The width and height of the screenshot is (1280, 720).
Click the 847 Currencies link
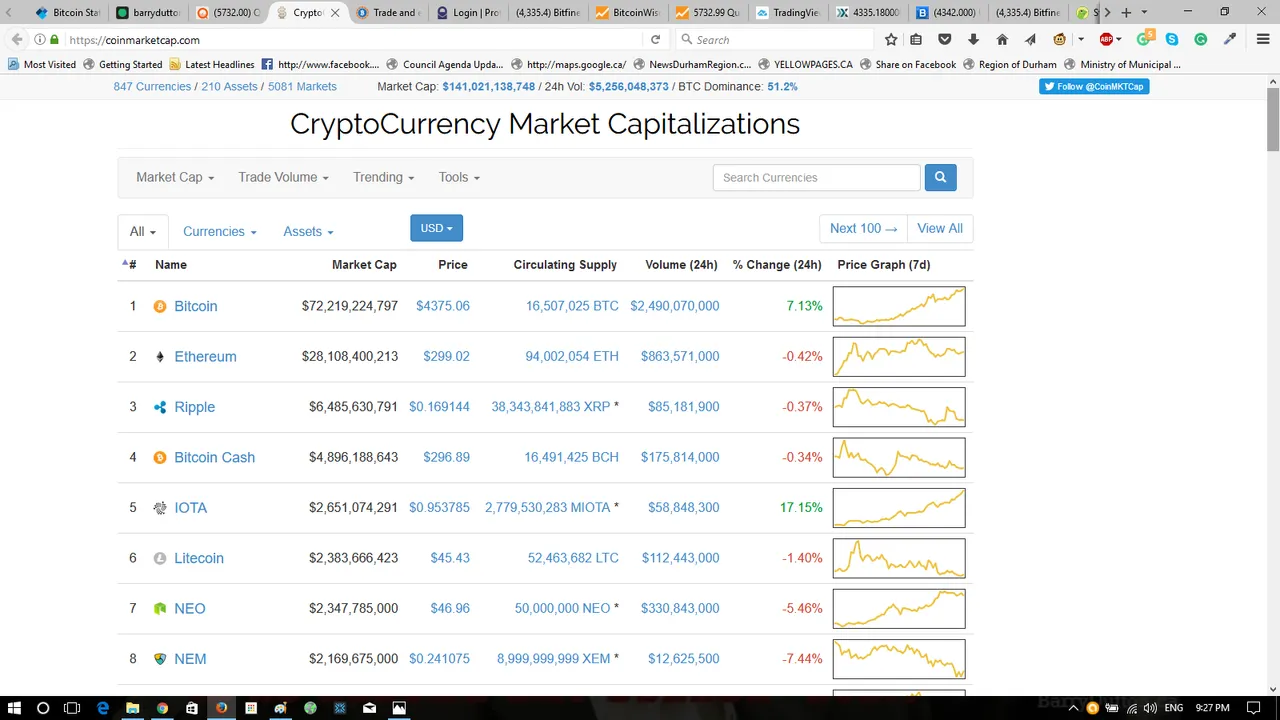pos(152,87)
